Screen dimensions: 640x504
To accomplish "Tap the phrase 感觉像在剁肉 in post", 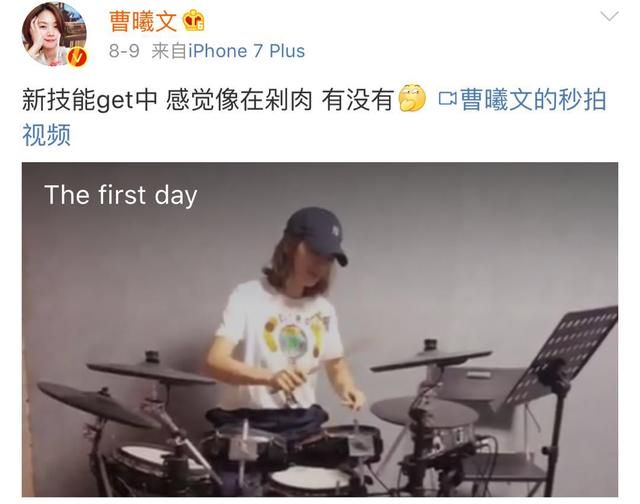I will tap(239, 100).
